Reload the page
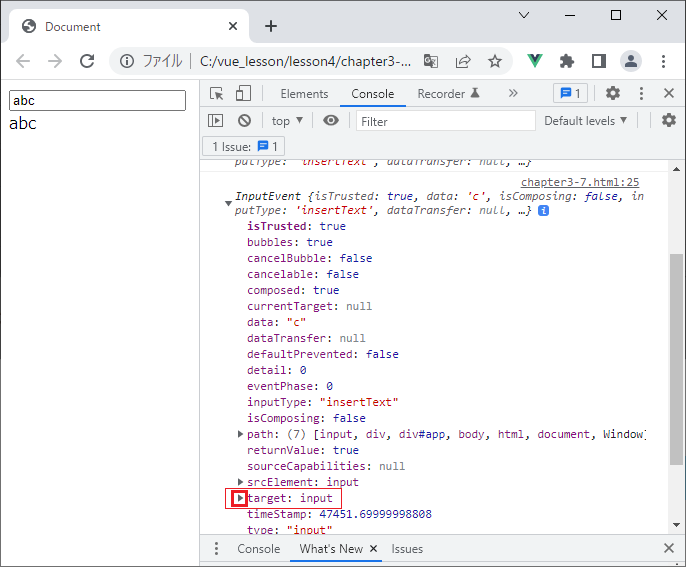Image resolution: width=686 pixels, height=567 pixels. 87,61
